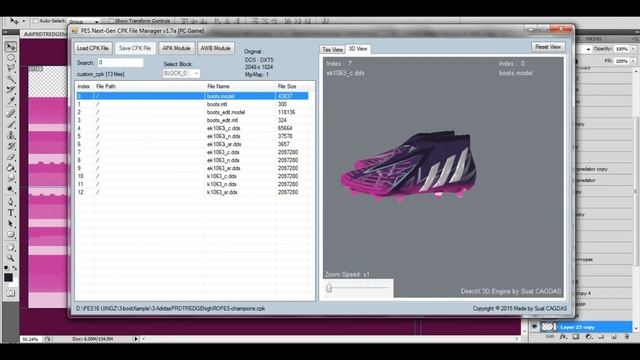
Task: Select the Healing Brush tool
Action: tap(11, 114)
